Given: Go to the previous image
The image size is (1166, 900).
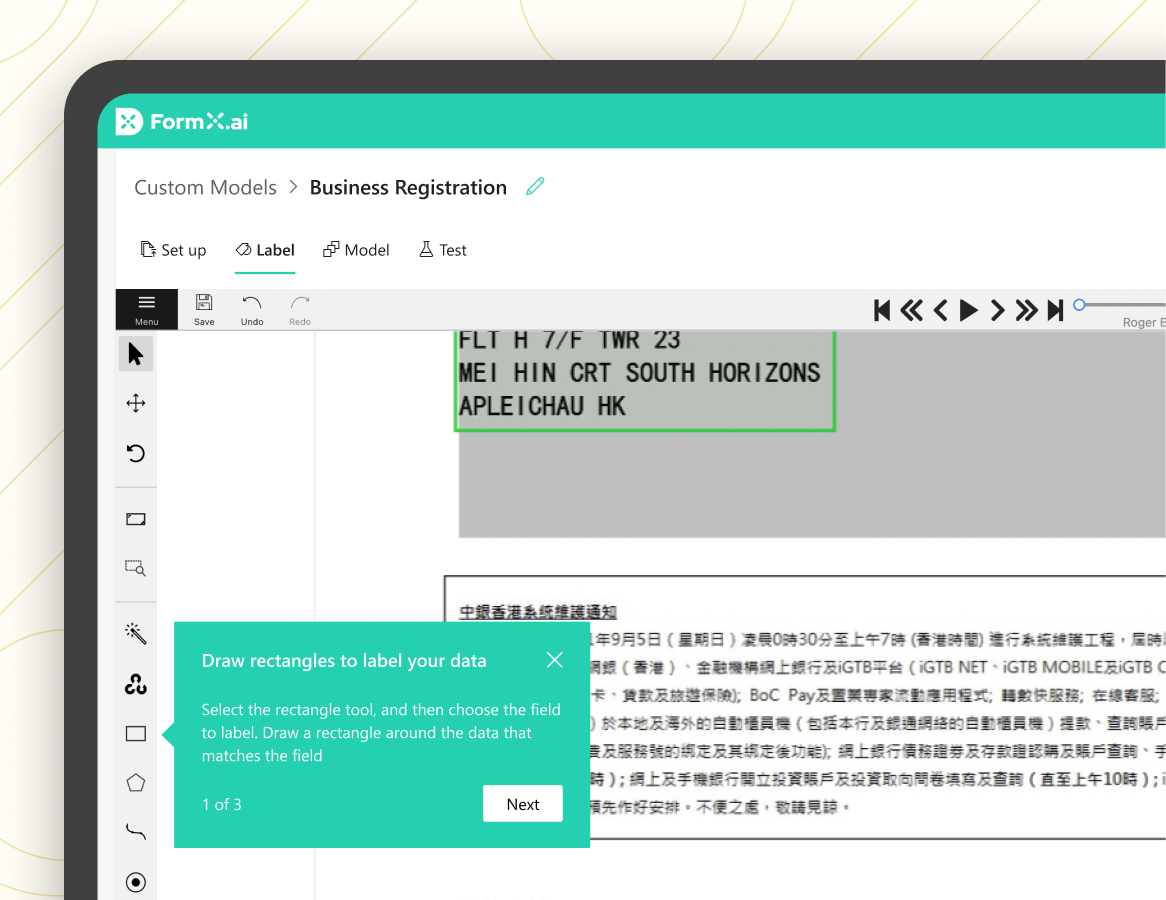Looking at the screenshot, I should coord(941,310).
